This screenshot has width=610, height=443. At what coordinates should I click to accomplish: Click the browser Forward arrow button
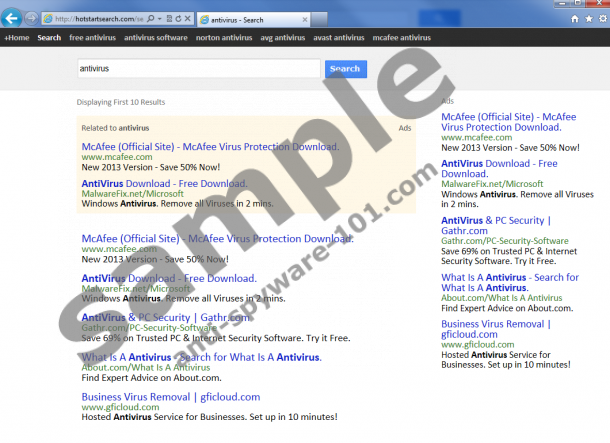[32, 18]
